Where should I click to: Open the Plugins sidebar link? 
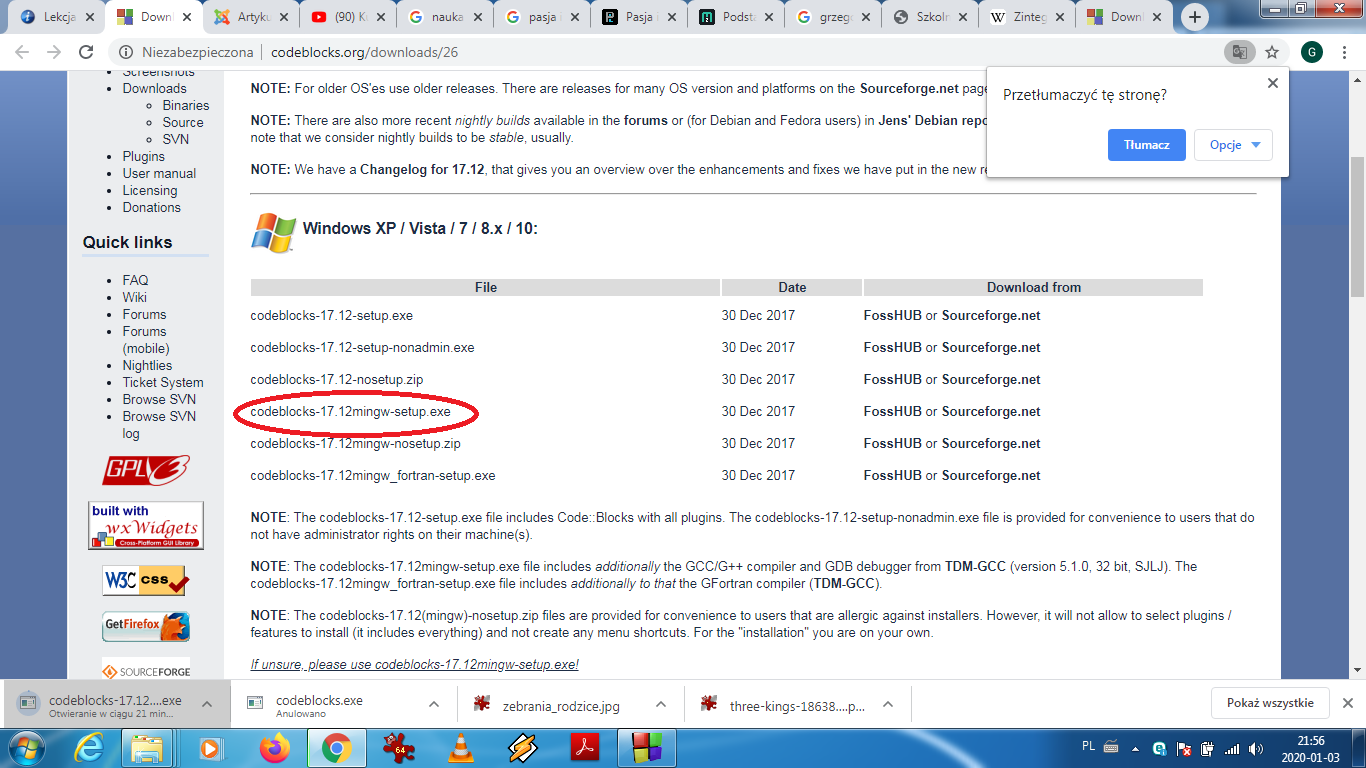(x=144, y=156)
